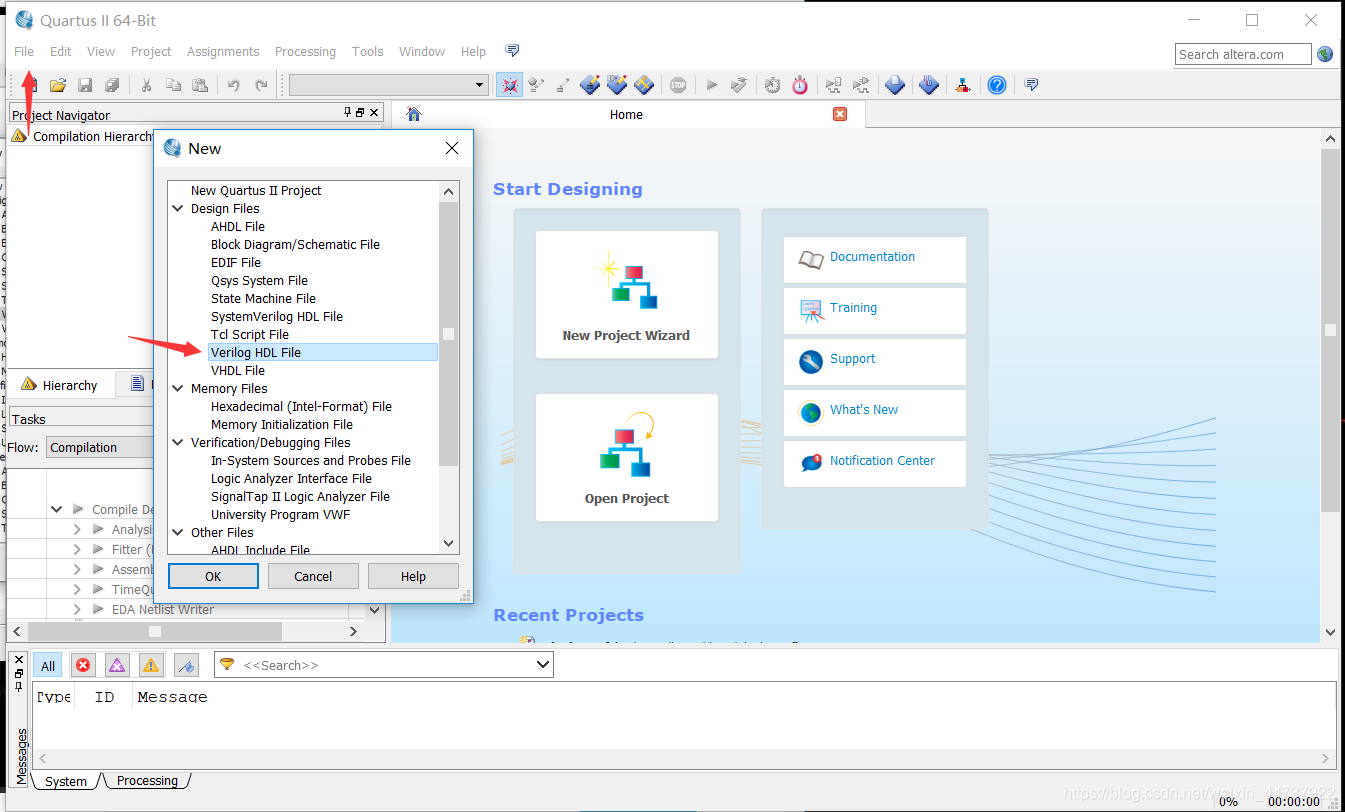This screenshot has height=812, width=1345.
Task: Open the Tools menu
Action: click(x=367, y=51)
